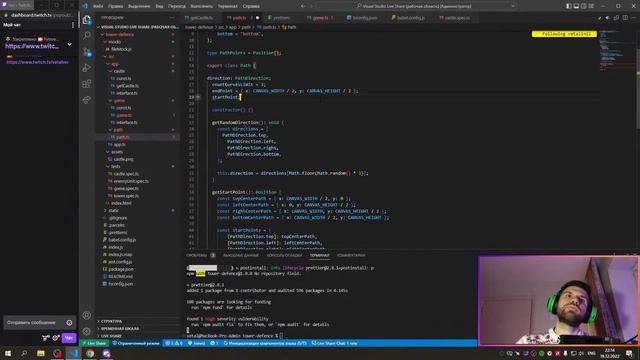The height and width of the screenshot is (360, 640).
Task: Toggle bottom panel layout icon in title bar
Action: 576,6
